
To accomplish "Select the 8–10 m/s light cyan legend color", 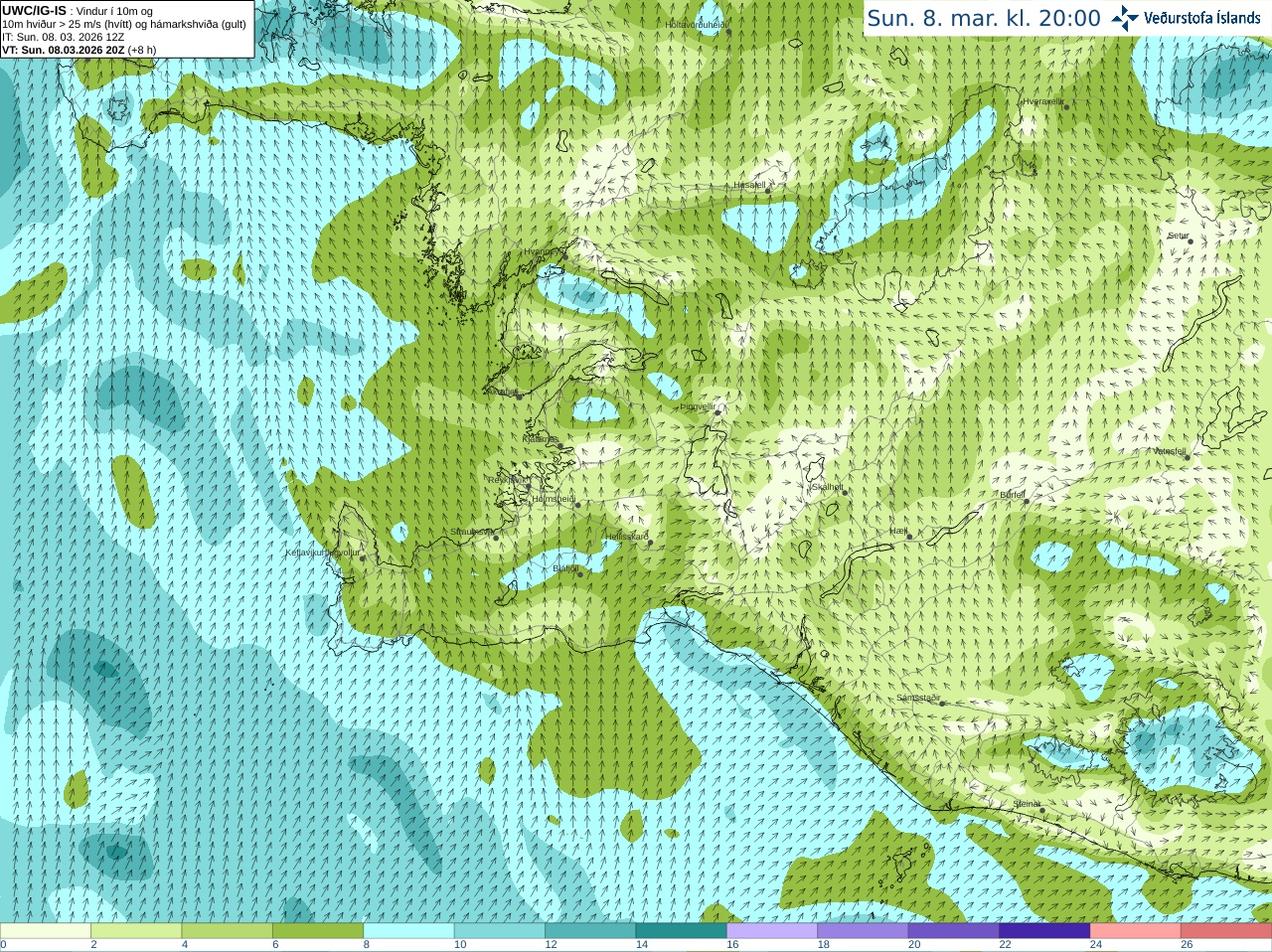I will [408, 930].
